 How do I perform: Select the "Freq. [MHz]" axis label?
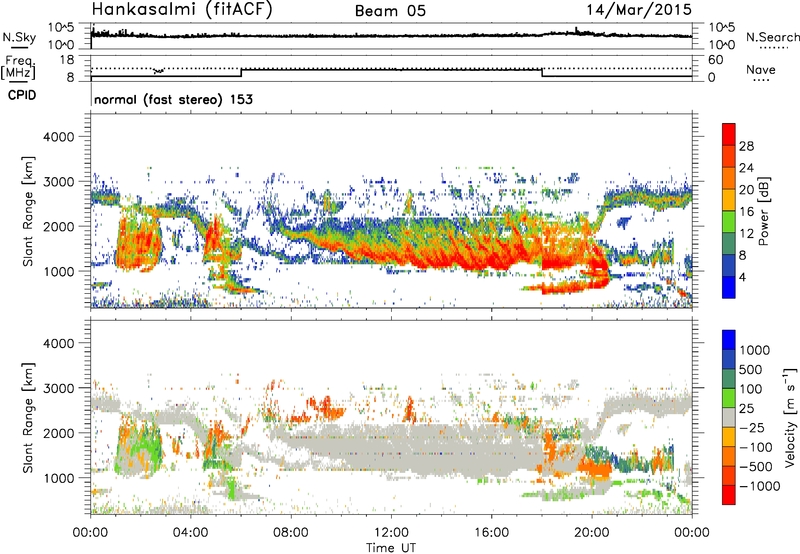(x=19, y=68)
